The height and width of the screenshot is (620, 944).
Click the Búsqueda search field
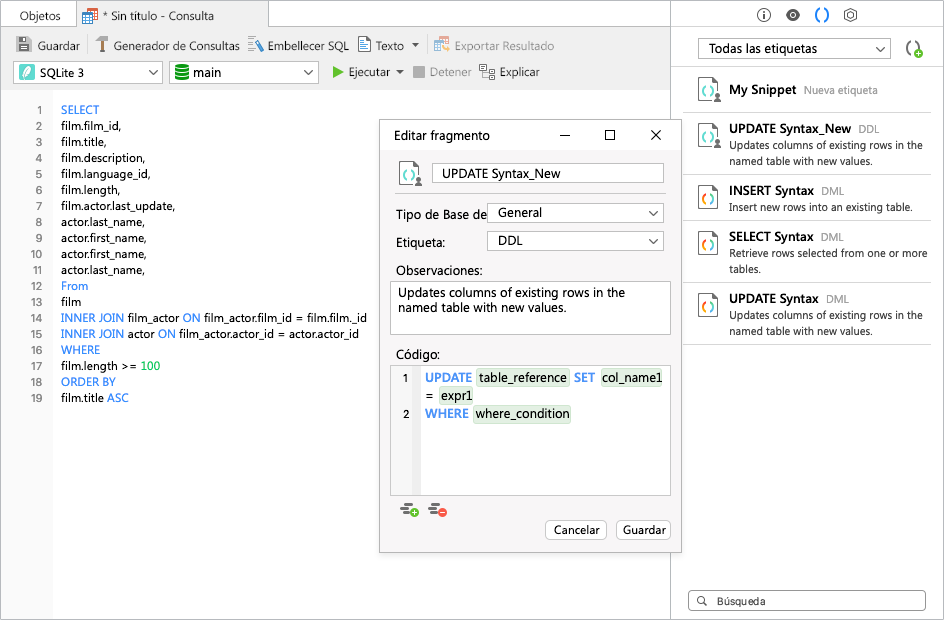coord(806,600)
